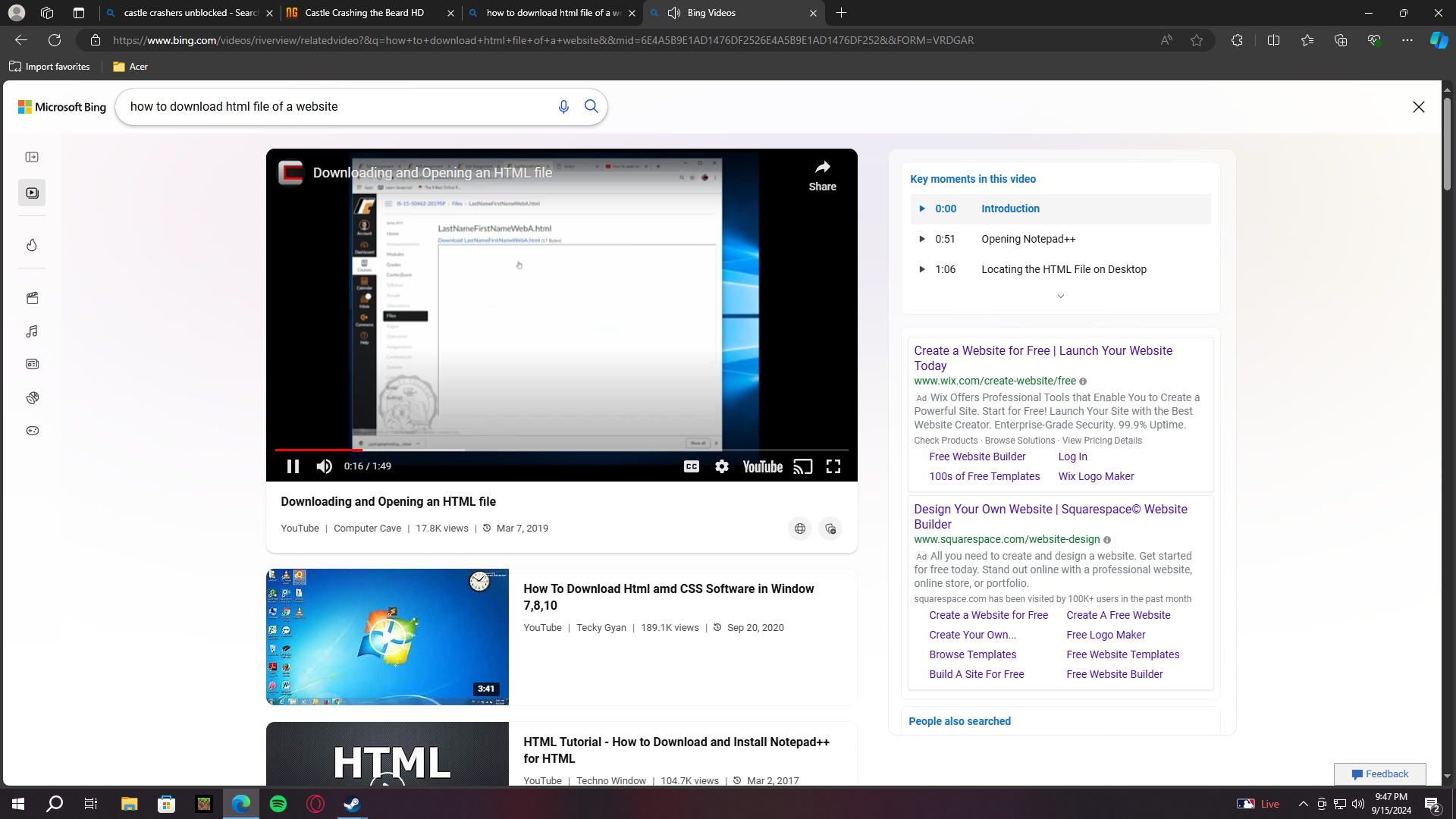
Task: Search by voice with microphone icon
Action: click(563, 107)
